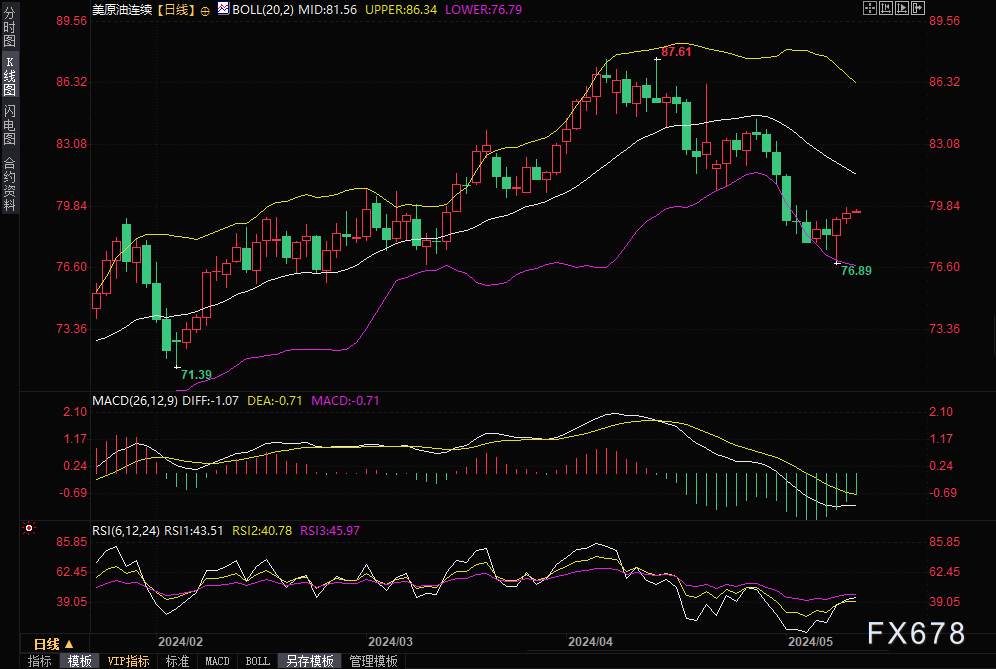Click the left axis 86.32 price label
The height and width of the screenshot is (669, 996).
click(x=72, y=82)
